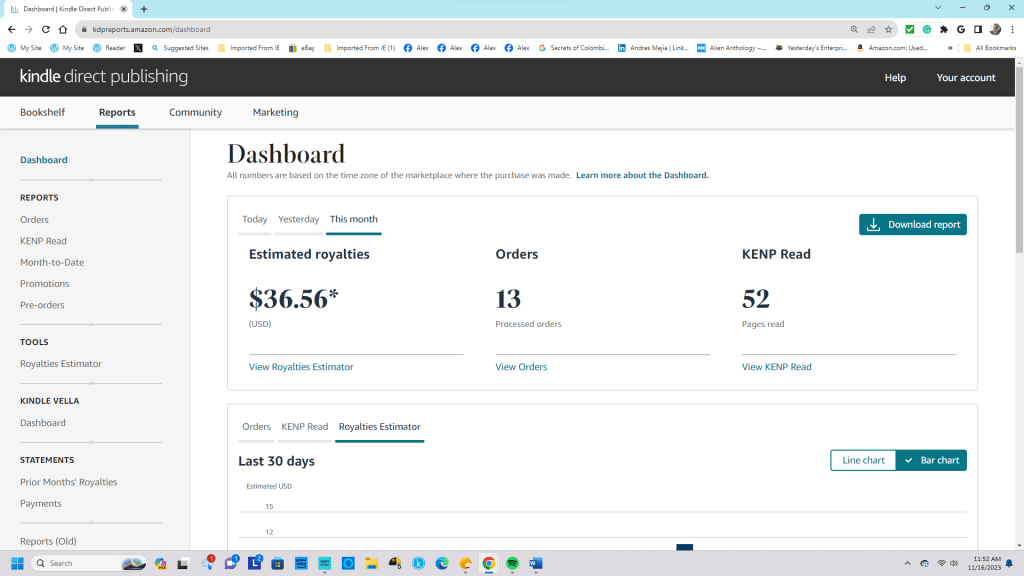Open View Royalties Estimator link
The width and height of the screenshot is (1024, 576).
pos(301,367)
